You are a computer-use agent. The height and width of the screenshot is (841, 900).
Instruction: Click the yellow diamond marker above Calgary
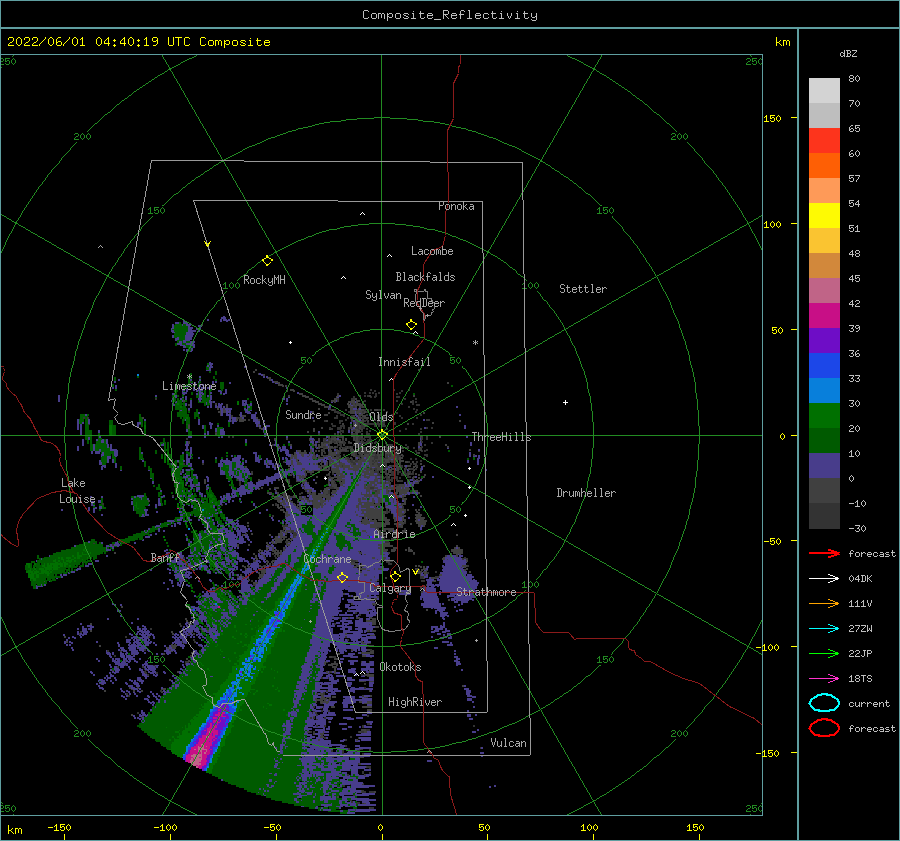[395, 576]
